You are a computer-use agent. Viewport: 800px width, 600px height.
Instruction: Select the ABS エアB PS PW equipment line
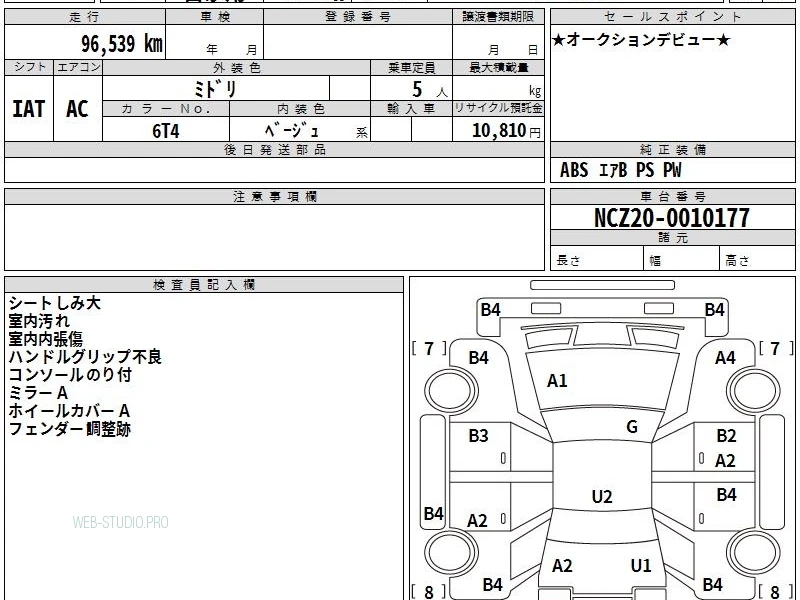620,170
